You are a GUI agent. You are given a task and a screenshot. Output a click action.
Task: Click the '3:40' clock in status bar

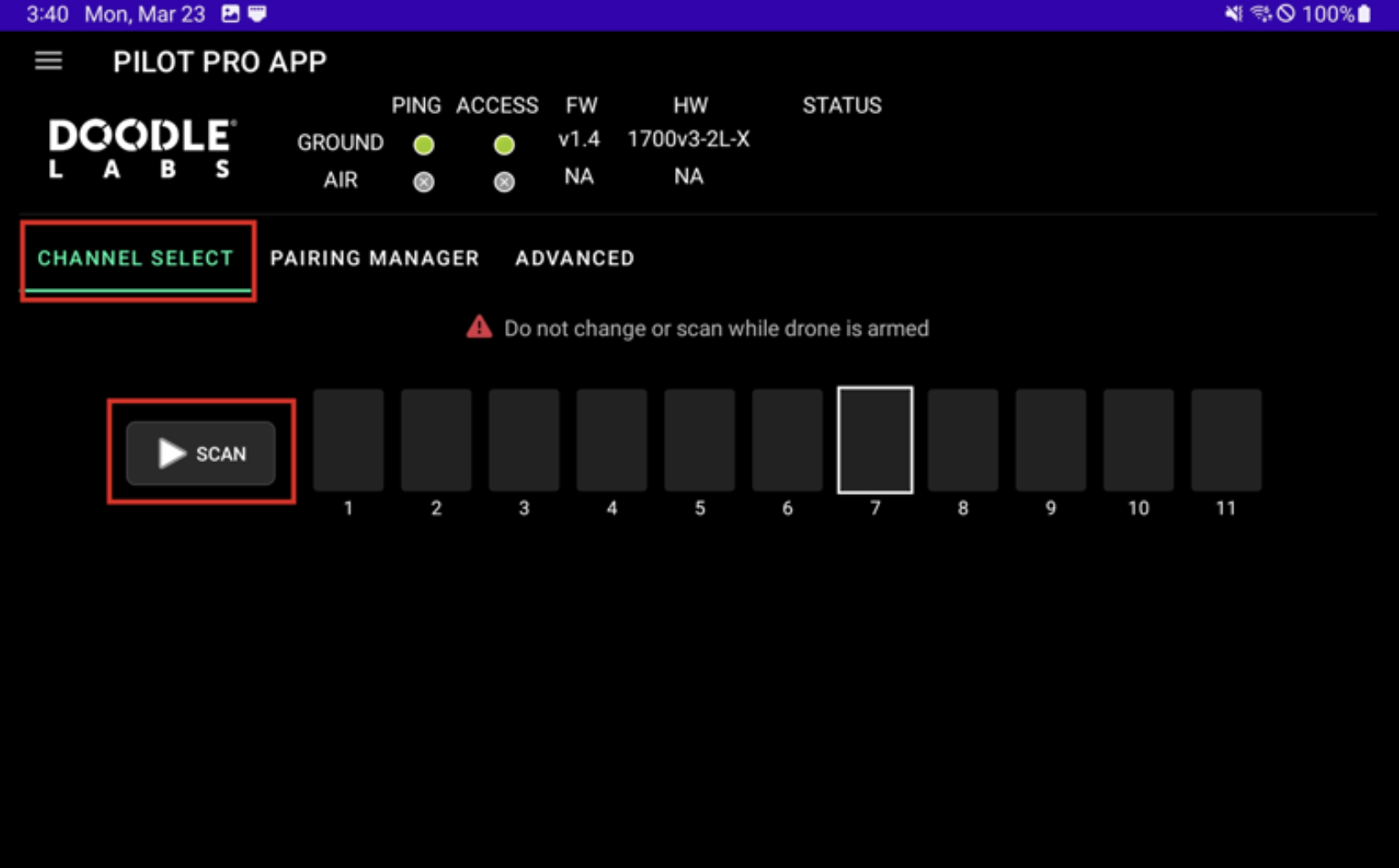(47, 14)
